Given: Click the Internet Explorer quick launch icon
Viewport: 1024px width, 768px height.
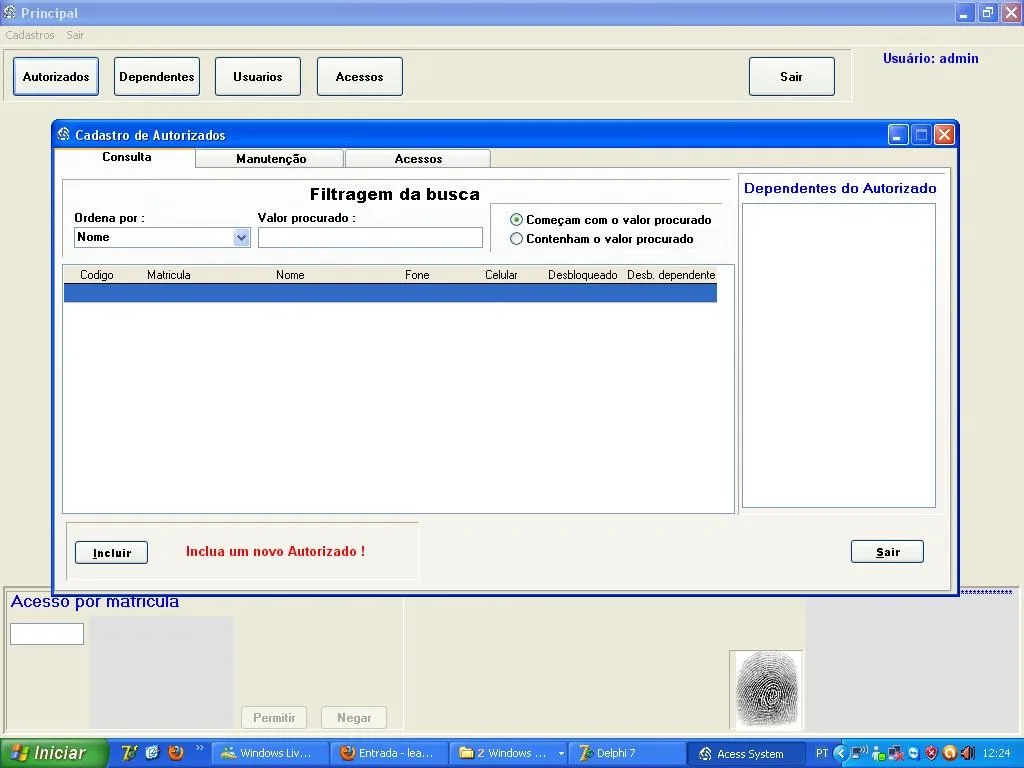Looking at the screenshot, I should coord(152,753).
